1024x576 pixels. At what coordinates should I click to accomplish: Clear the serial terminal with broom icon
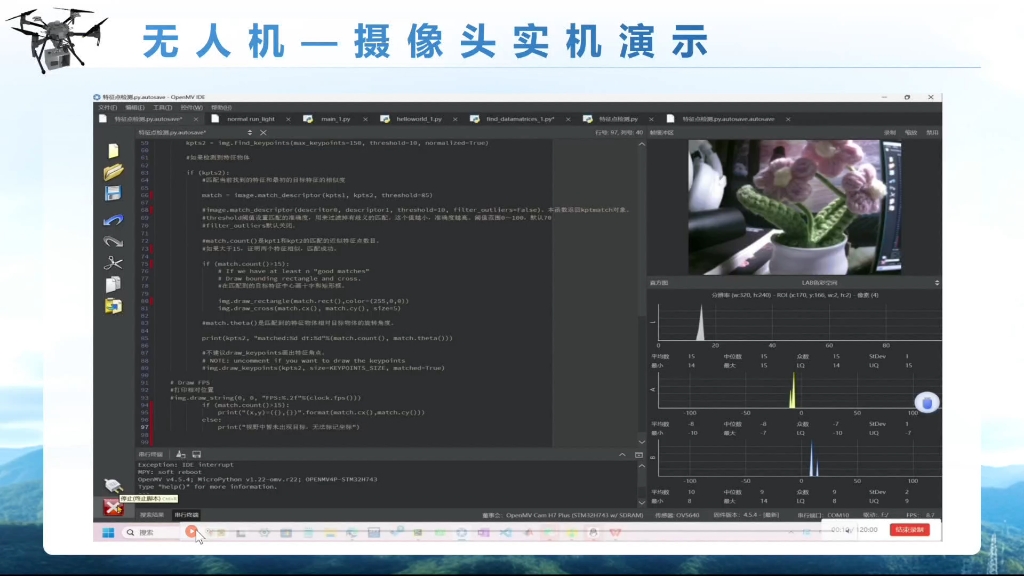[x=181, y=454]
